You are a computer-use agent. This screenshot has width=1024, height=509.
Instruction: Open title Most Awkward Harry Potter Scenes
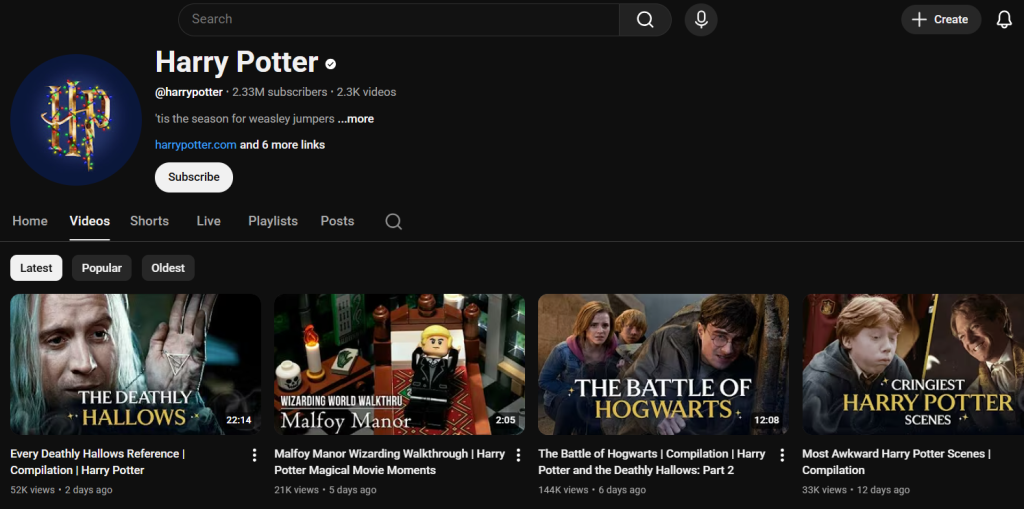point(897,462)
